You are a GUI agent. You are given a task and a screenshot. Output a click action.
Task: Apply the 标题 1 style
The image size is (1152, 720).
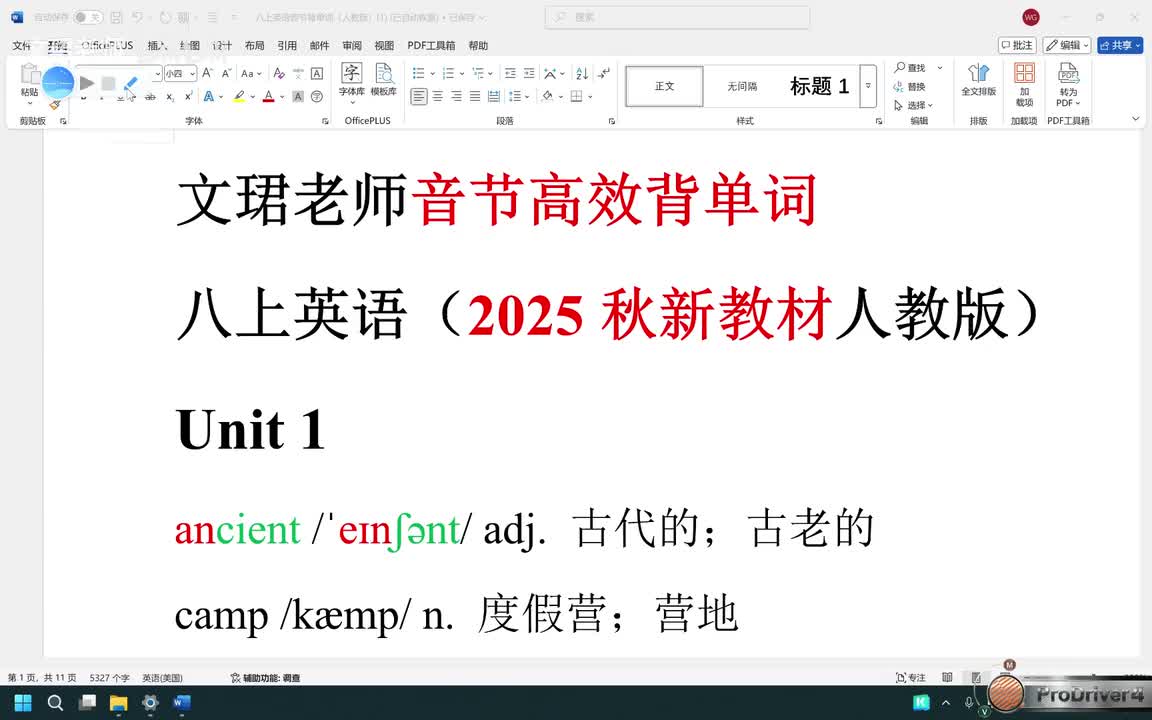[x=819, y=86]
